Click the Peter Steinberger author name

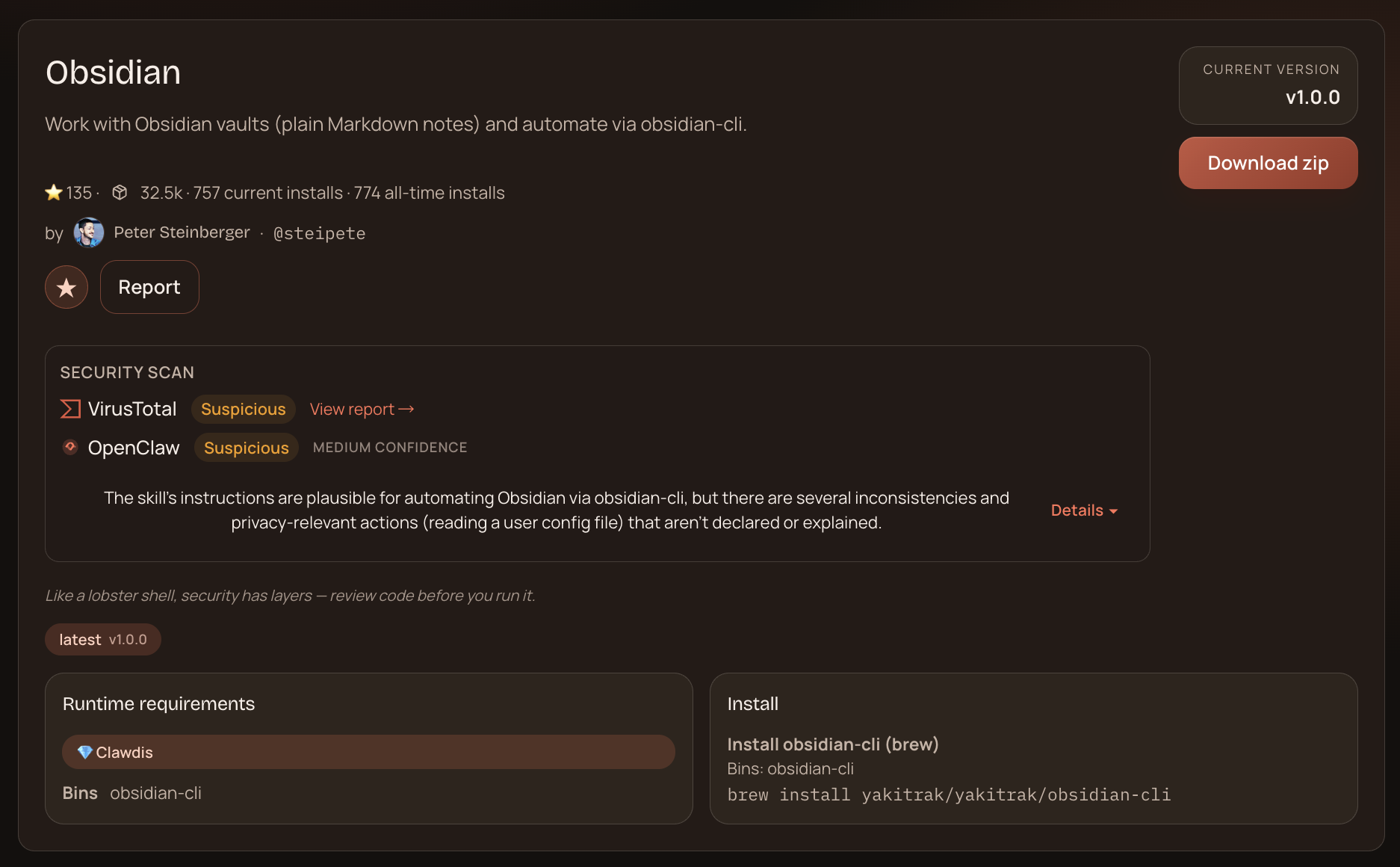click(x=182, y=232)
